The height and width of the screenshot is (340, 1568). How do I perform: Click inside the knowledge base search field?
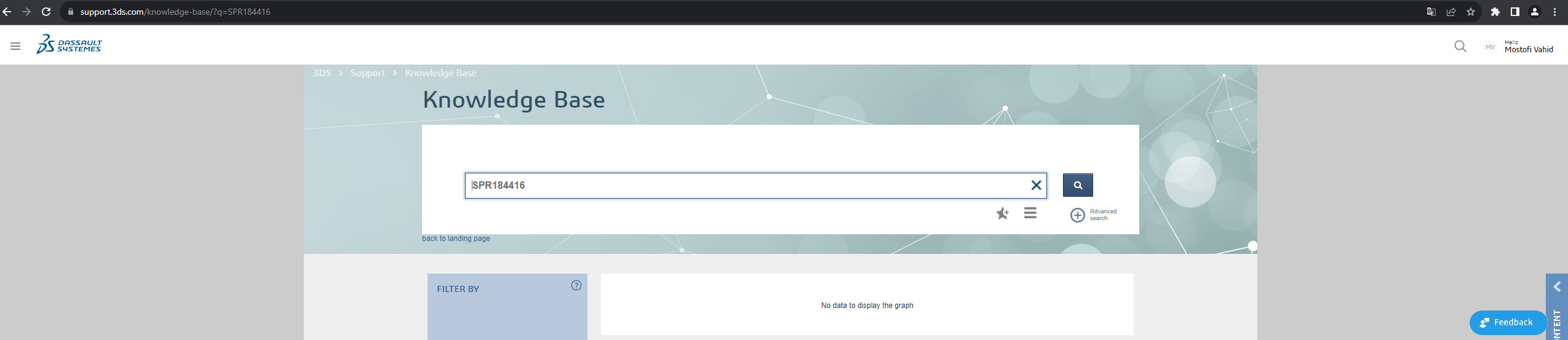738,185
